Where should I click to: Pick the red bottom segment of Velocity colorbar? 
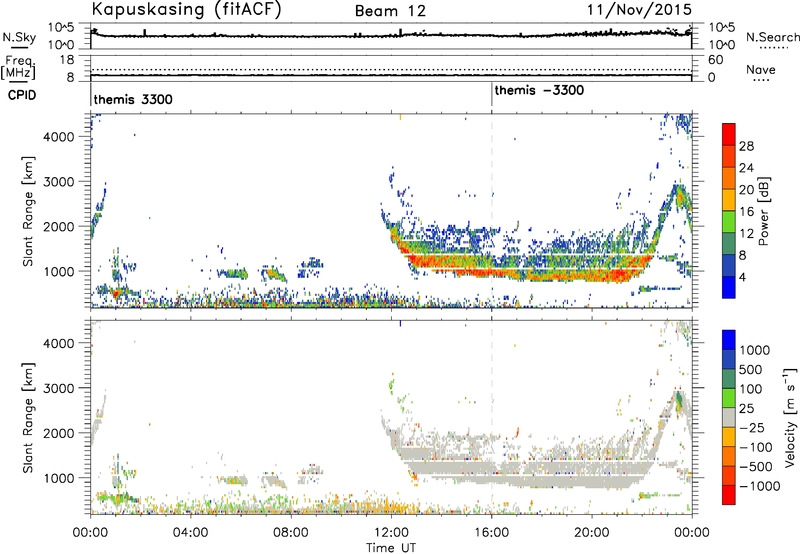[729, 495]
